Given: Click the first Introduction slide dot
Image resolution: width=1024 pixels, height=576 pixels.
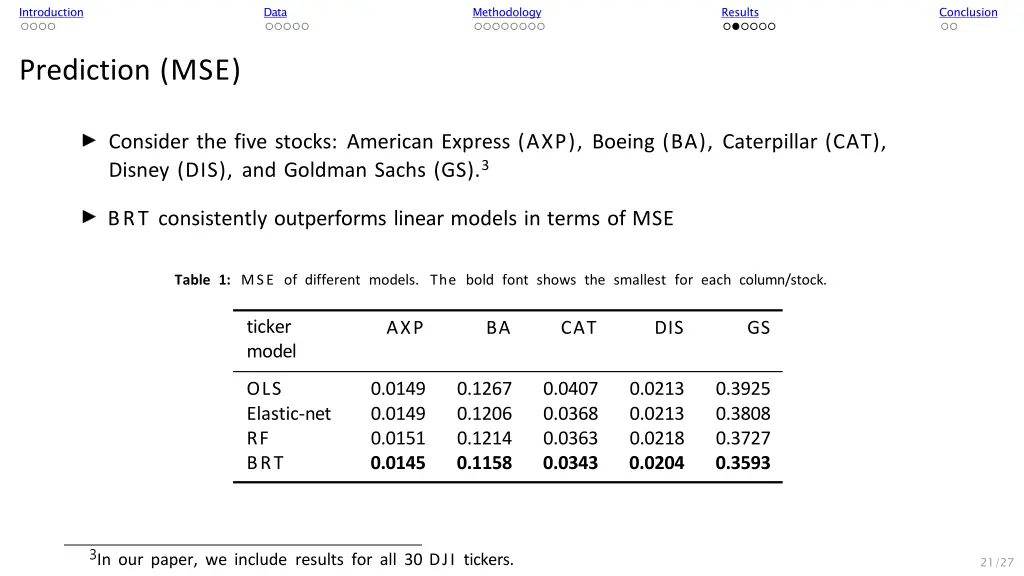Looking at the screenshot, I should [24, 27].
